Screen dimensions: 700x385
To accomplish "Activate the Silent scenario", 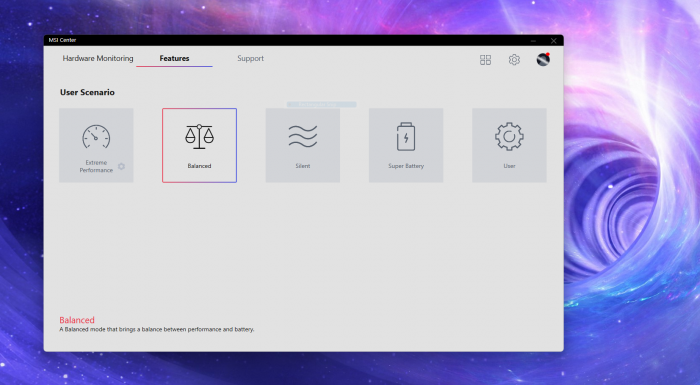I will [303, 145].
